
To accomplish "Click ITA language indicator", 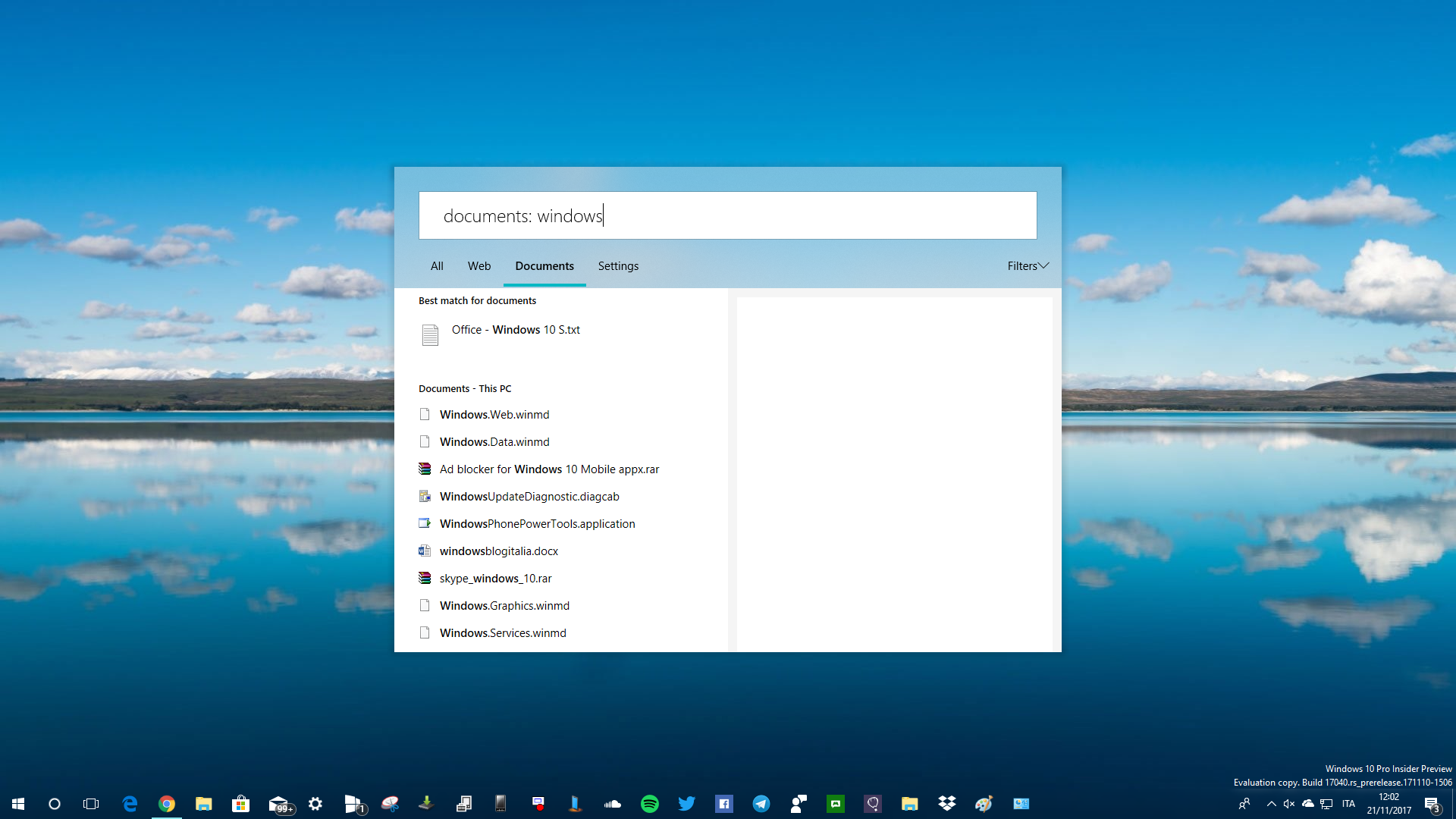I will point(1348,804).
